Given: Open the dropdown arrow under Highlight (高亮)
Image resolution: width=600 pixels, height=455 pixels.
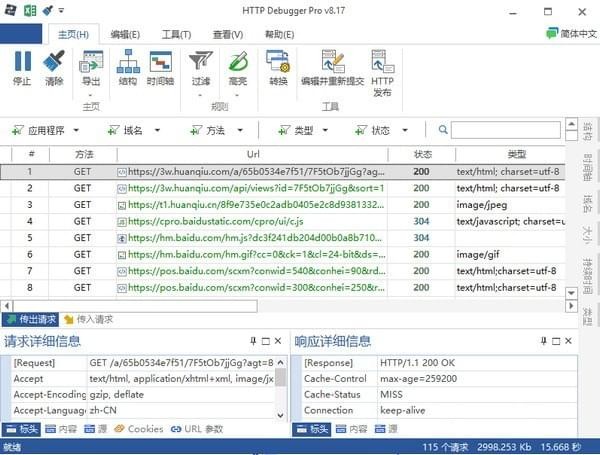Looking at the screenshot, I should (237, 95).
